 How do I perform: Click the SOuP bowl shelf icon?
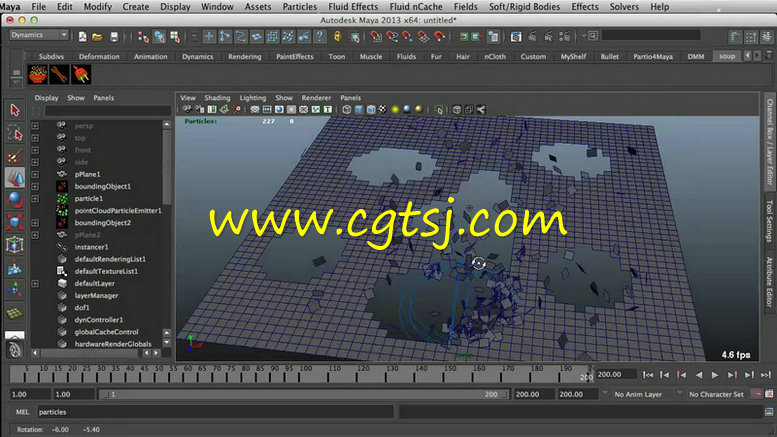38,75
